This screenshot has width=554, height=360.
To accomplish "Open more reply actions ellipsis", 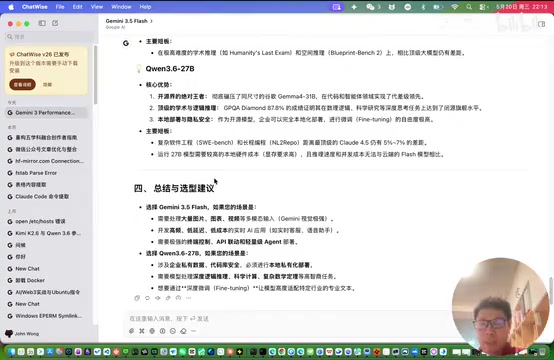I will [189, 298].
